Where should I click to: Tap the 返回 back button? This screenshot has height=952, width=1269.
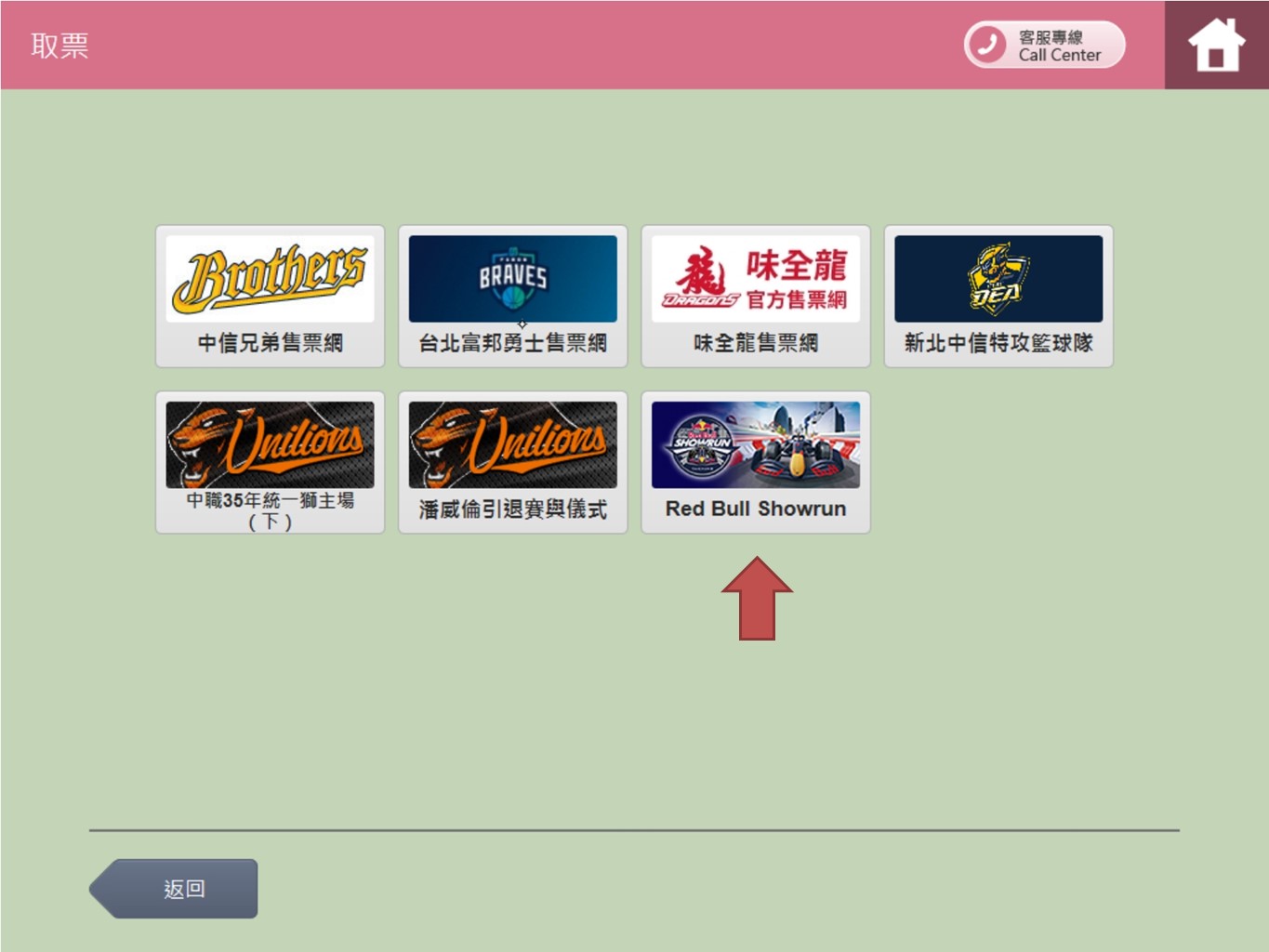tap(174, 889)
